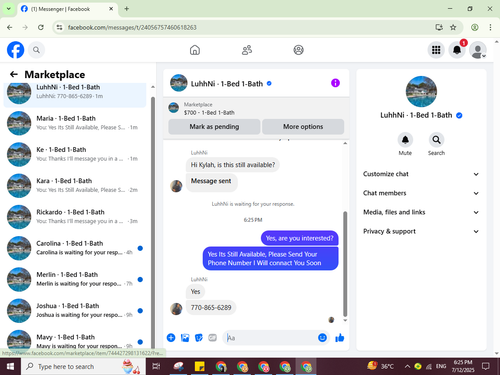Click the Mark as pending button

(x=214, y=127)
